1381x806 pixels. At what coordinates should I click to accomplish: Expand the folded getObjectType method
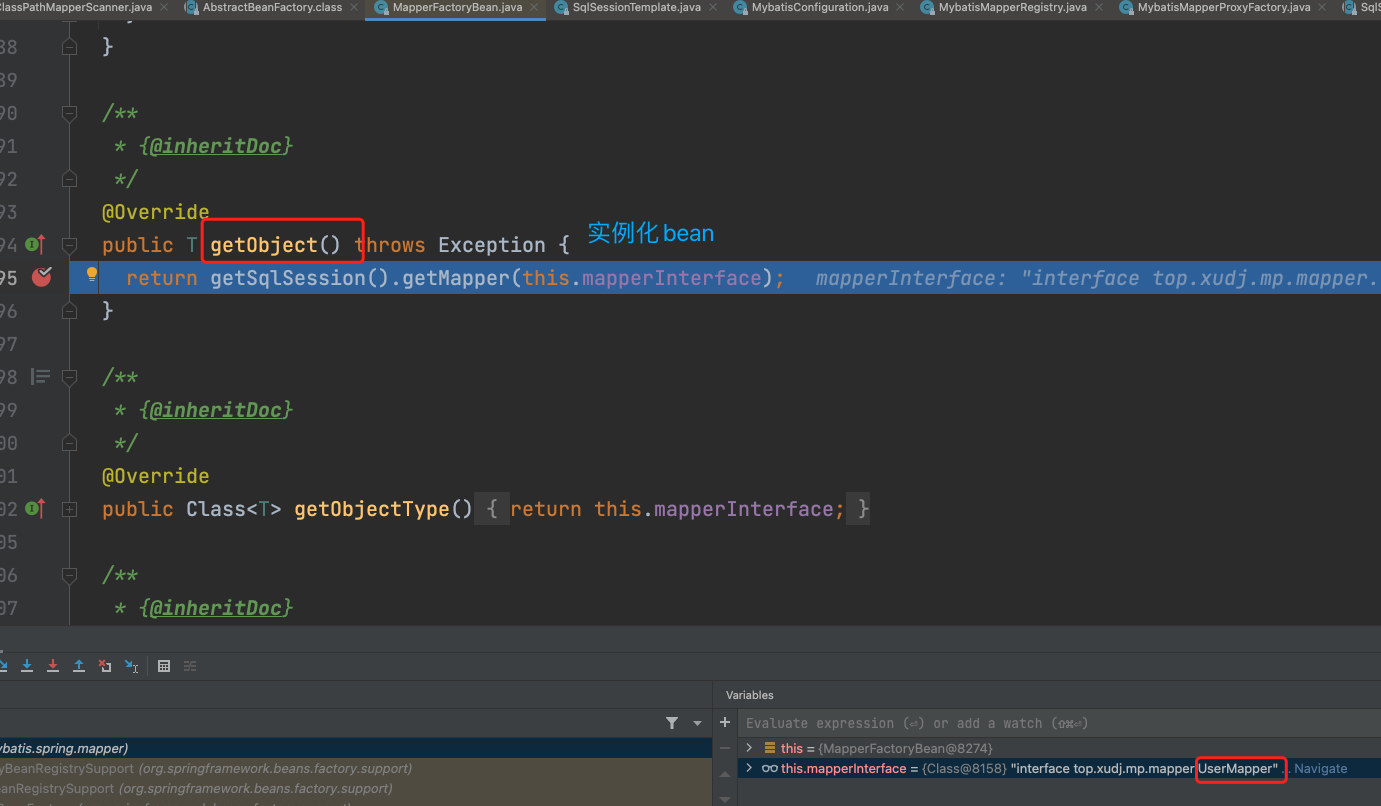tap(69, 509)
